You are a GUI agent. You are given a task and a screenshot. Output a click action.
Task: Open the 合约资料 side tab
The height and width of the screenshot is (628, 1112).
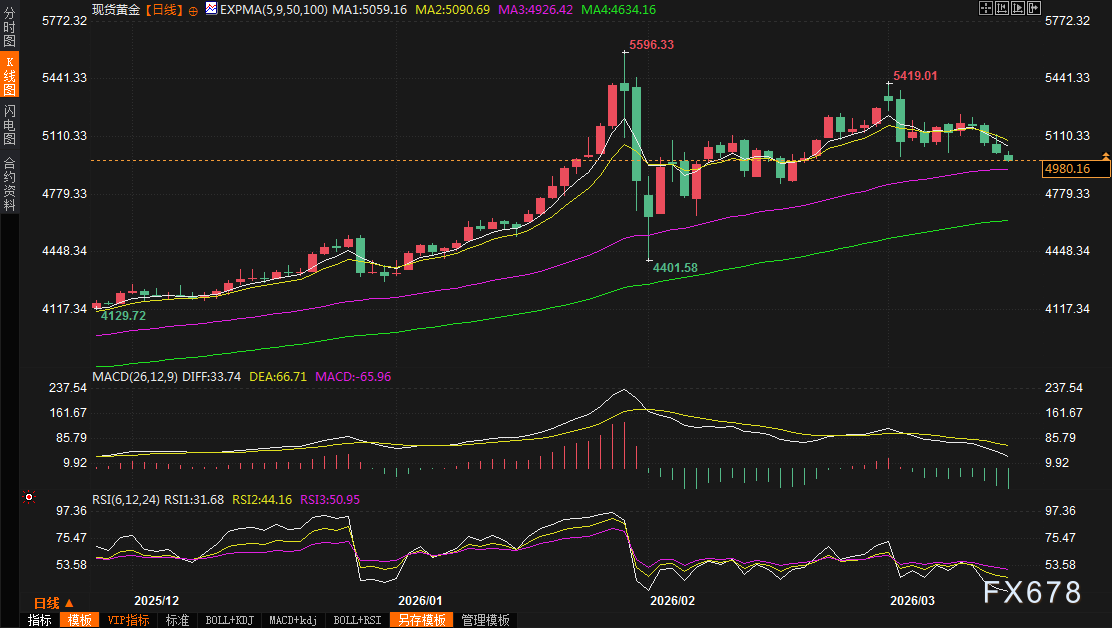click(x=9, y=183)
